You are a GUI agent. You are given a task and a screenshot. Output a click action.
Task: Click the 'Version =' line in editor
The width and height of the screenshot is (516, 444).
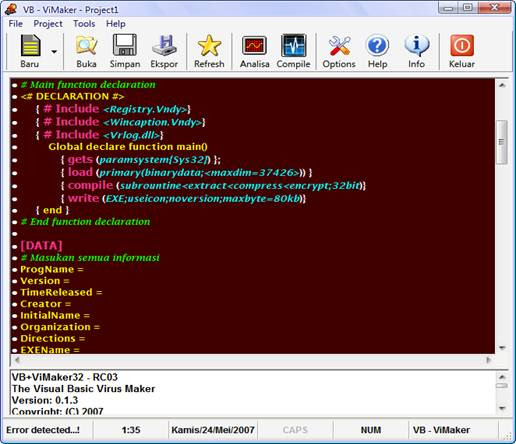point(45,281)
